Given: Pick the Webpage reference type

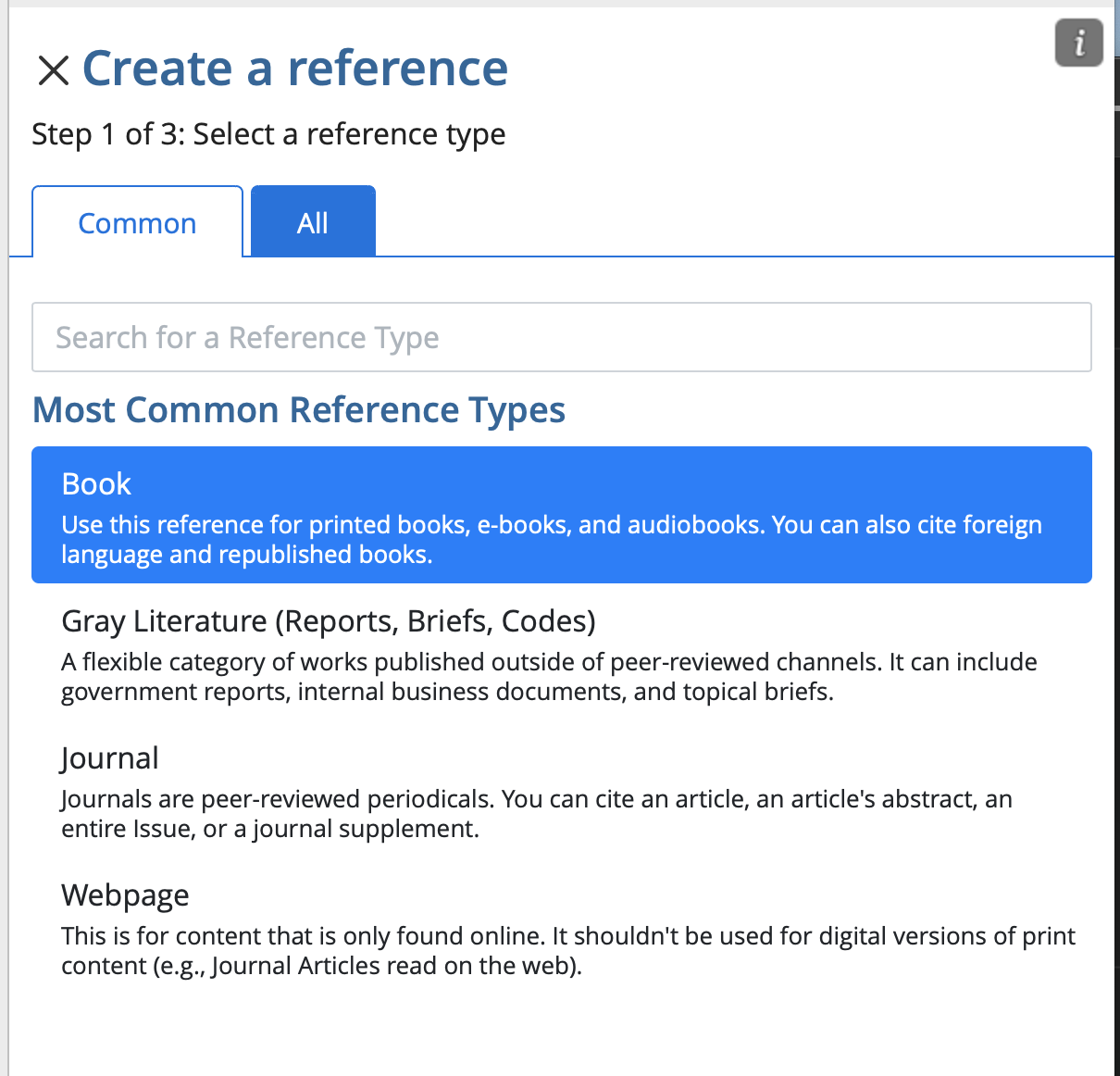Looking at the screenshot, I should click(x=125, y=895).
